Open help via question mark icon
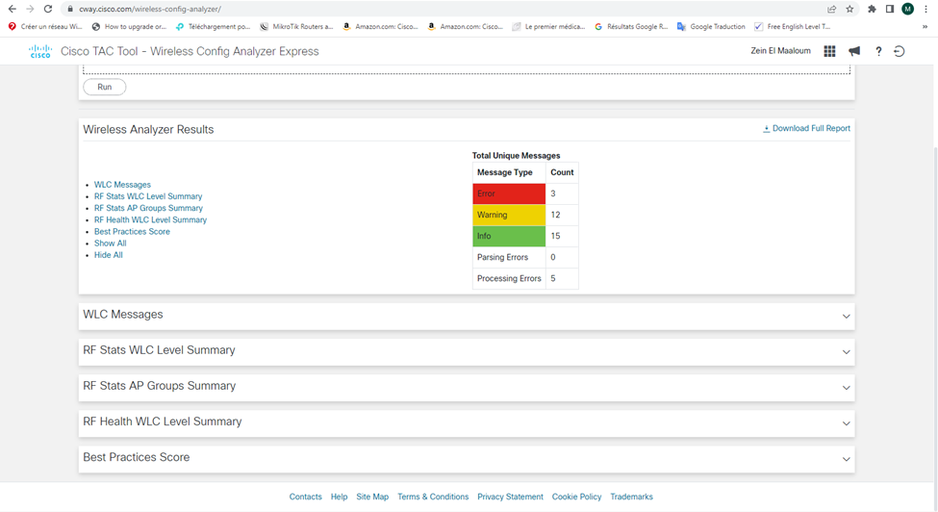 [878, 51]
